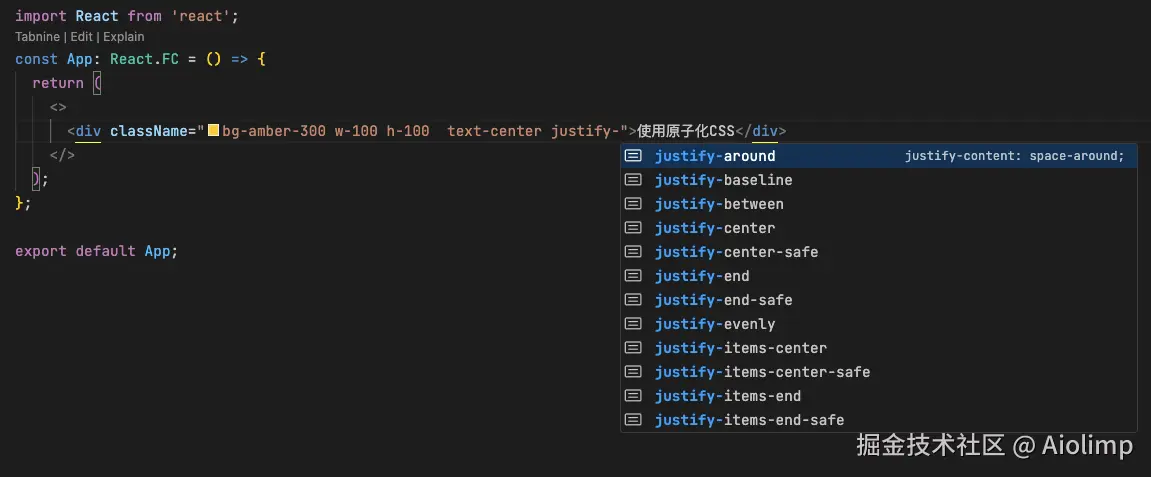Viewport: 1151px width, 477px height.
Task: Click the export default App line
Action: click(x=96, y=251)
